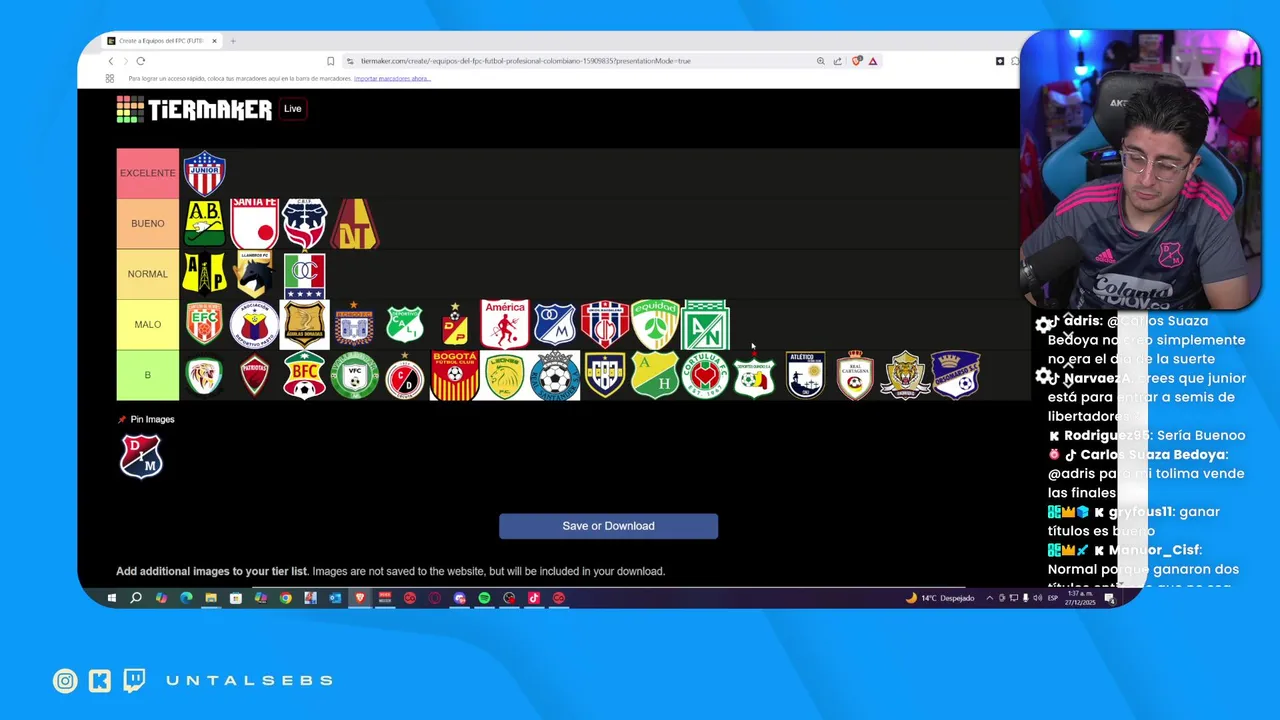Pick the Unión Magdalena crest
The image size is (1280, 720).
(605, 324)
